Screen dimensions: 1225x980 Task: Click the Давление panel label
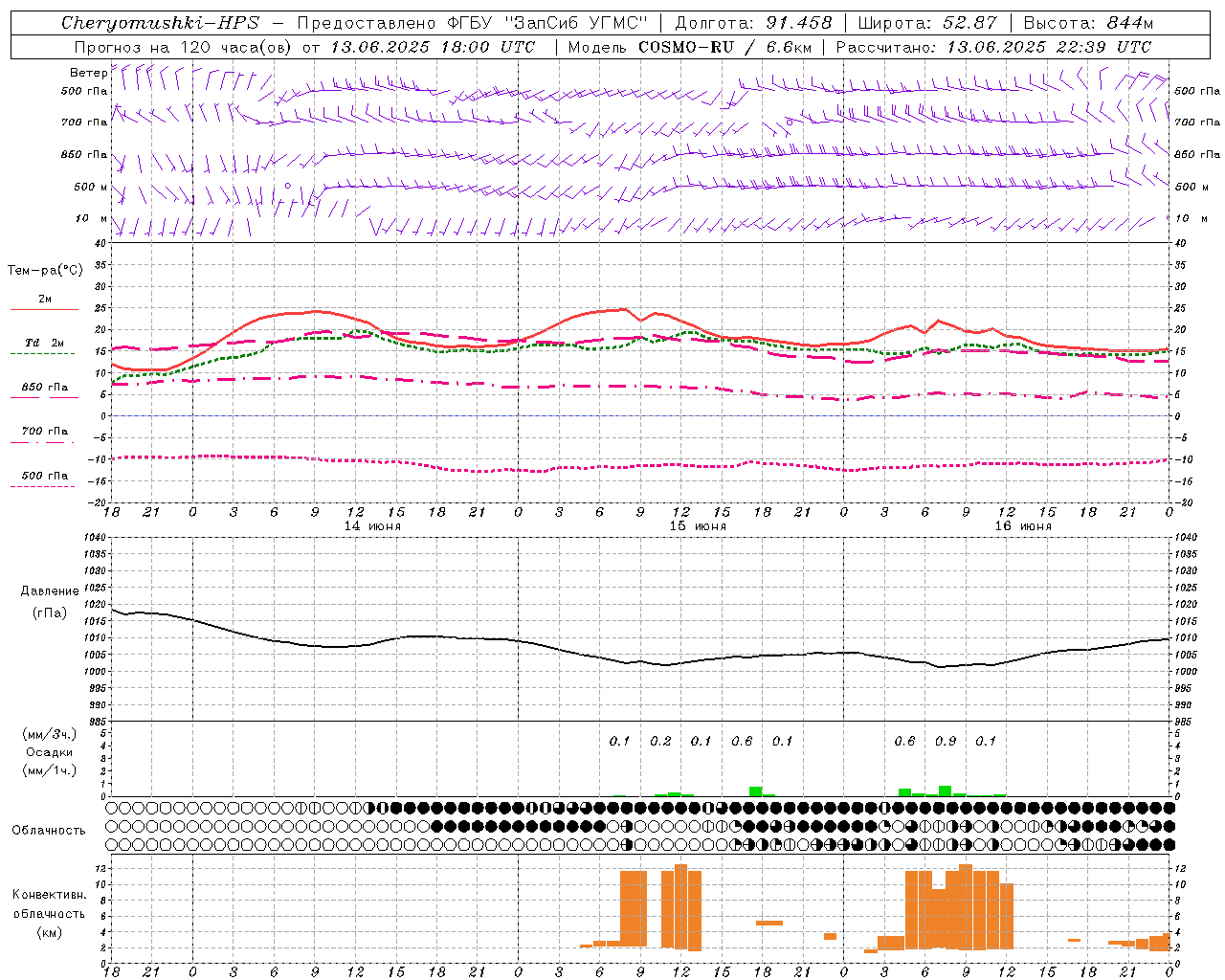pyautogui.click(x=50, y=591)
